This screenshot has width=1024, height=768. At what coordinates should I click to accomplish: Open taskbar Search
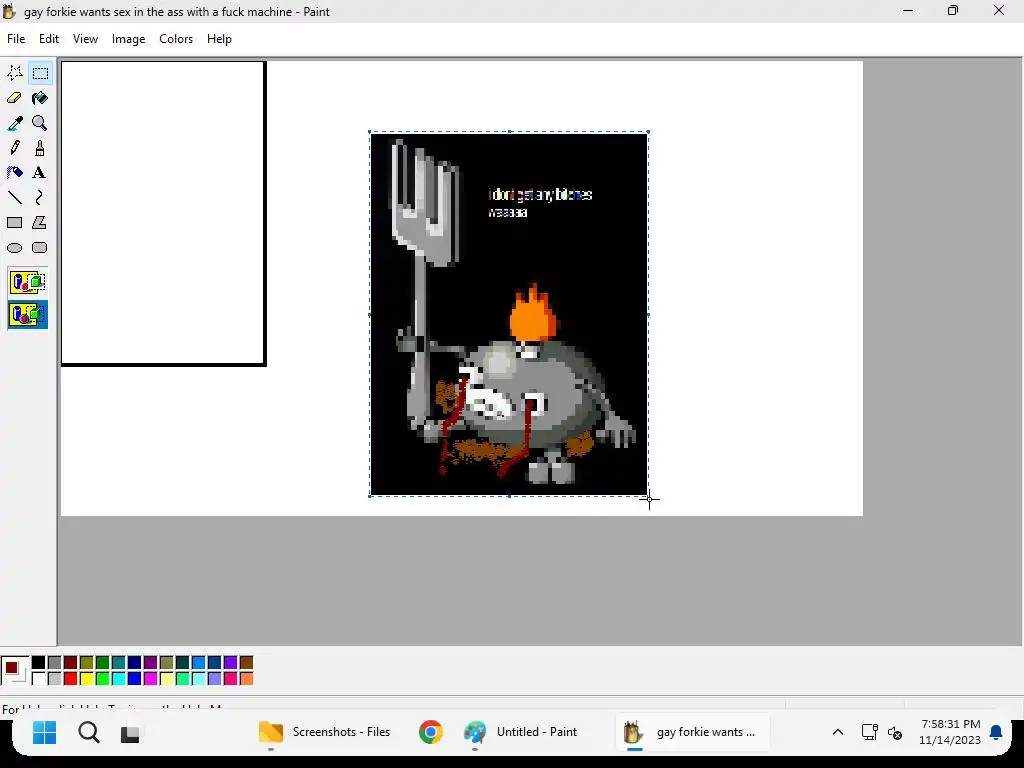(x=89, y=732)
